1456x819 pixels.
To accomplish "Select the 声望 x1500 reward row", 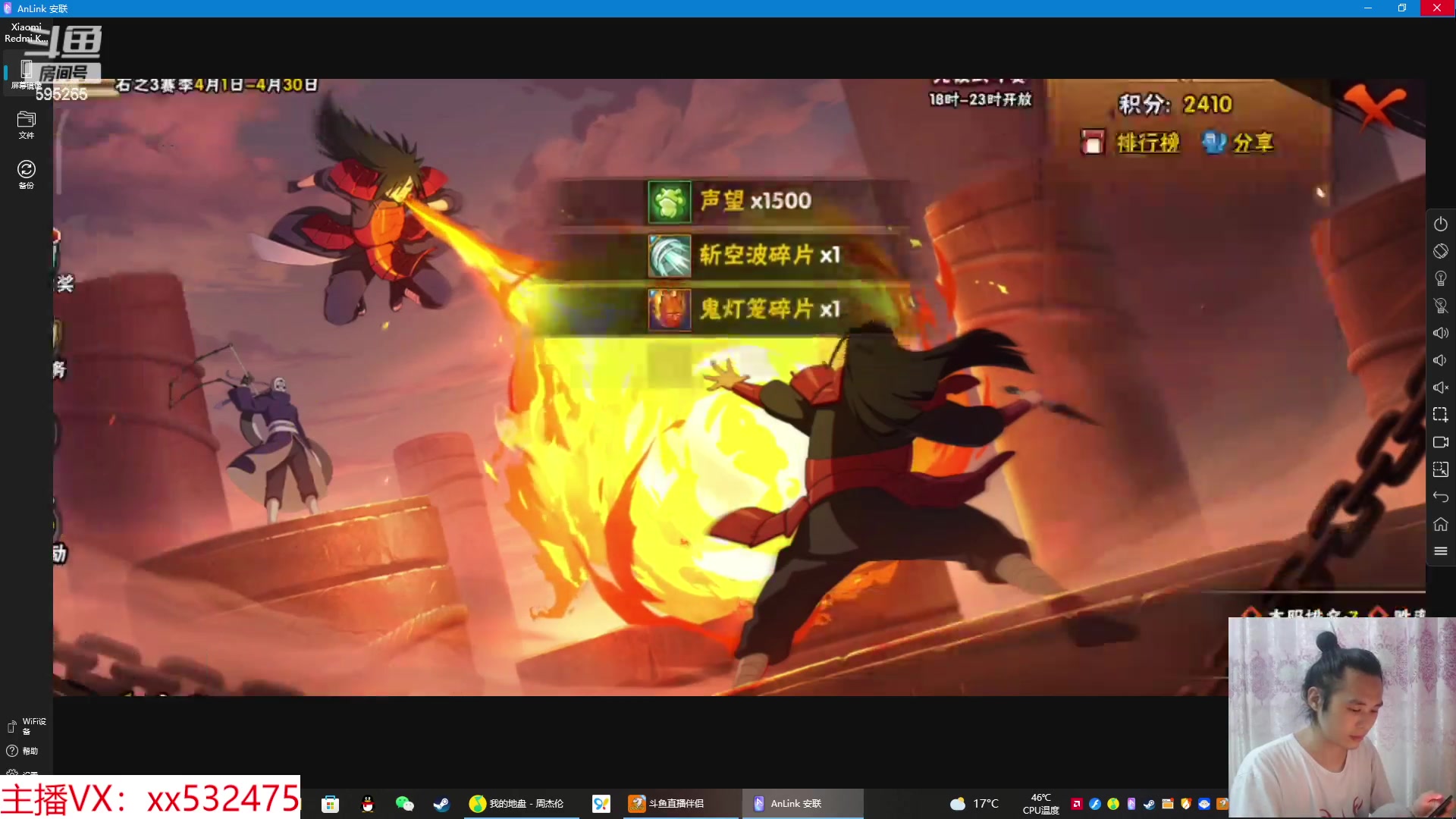I will click(x=728, y=201).
